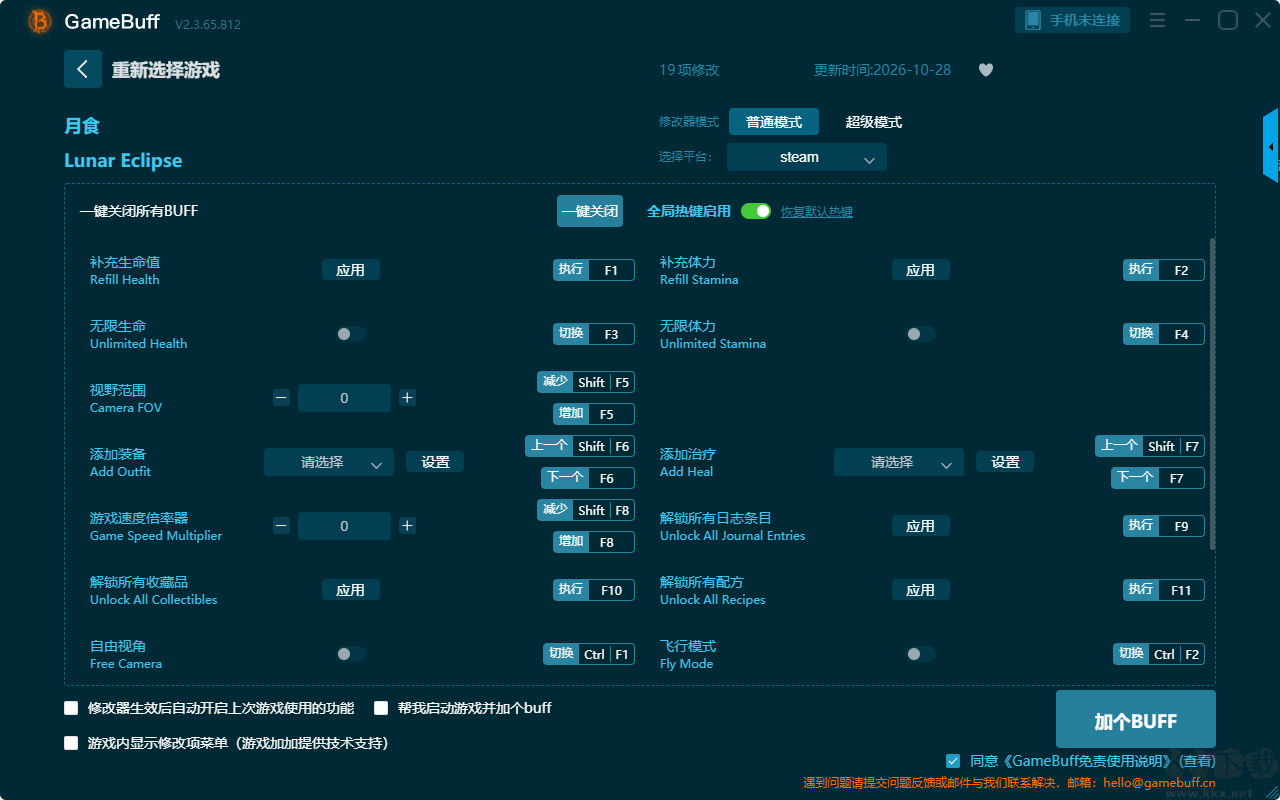1280x800 pixels.
Task: Apply Unlock All Recipes
Action: click(921, 590)
